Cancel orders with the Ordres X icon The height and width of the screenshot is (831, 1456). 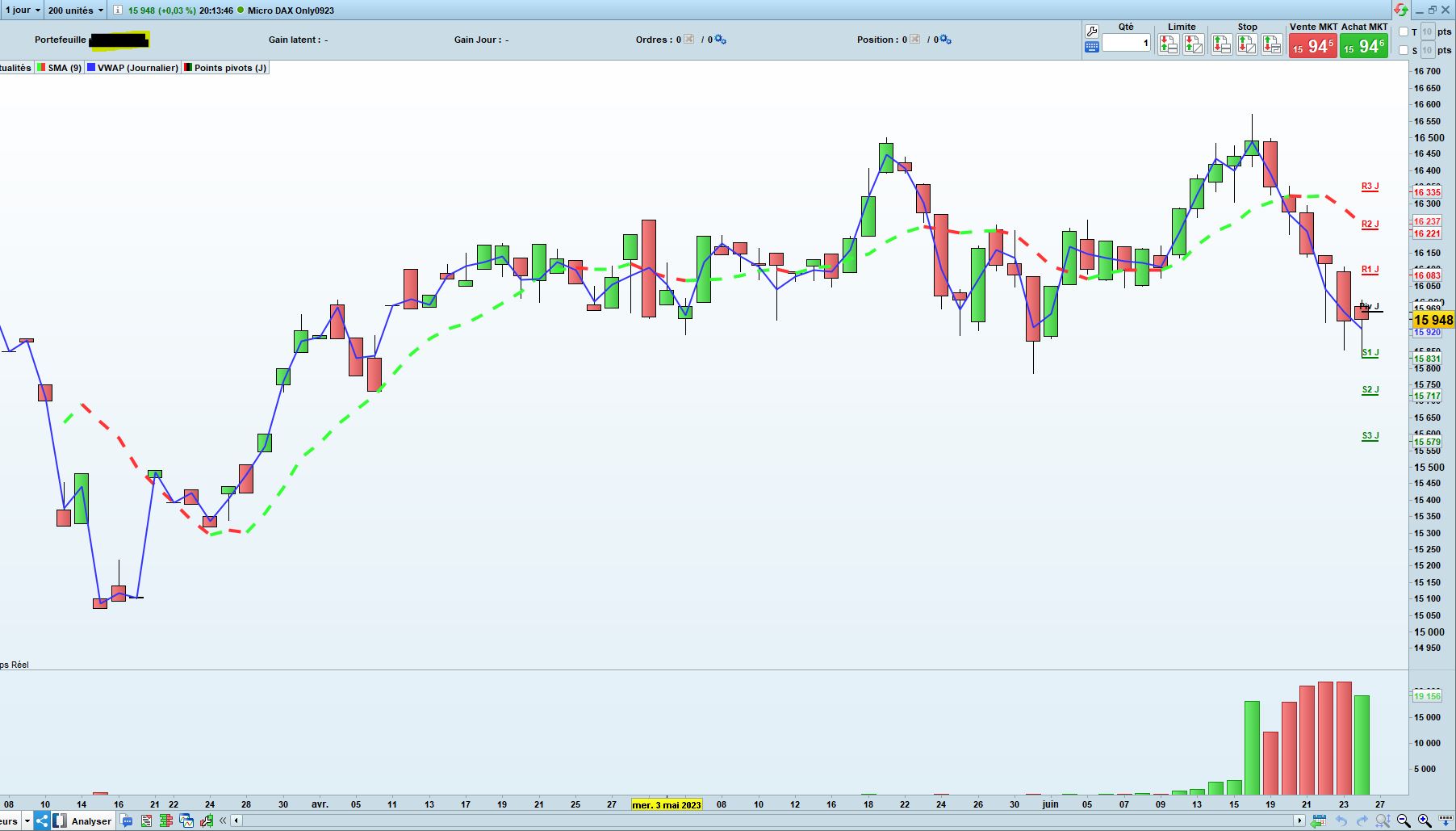tap(688, 39)
